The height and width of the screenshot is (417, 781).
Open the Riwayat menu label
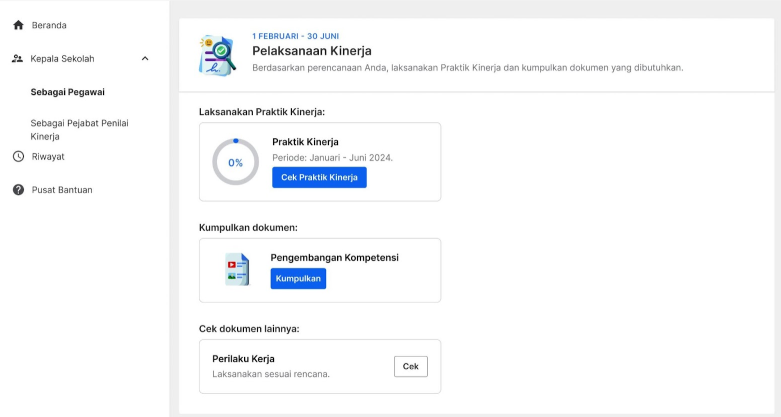pos(48,156)
